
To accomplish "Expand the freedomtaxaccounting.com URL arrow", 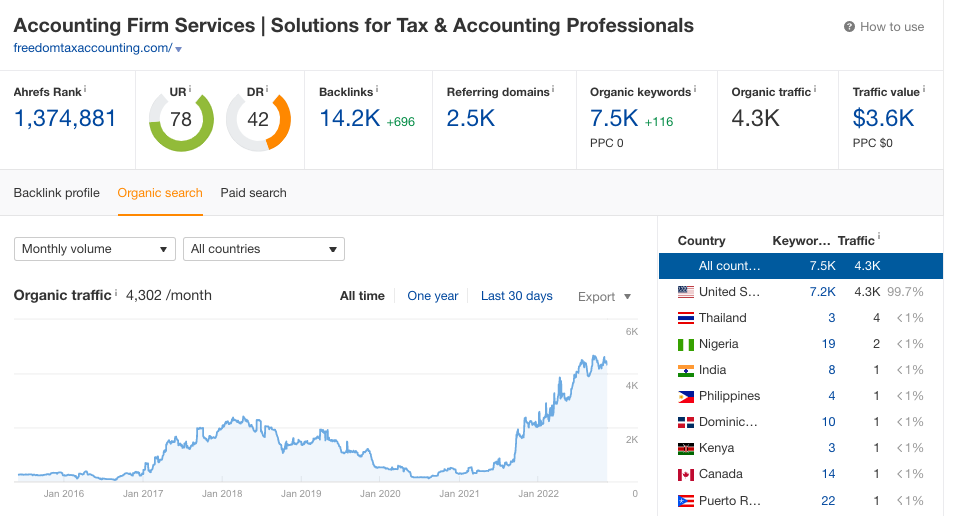I will [x=179, y=49].
